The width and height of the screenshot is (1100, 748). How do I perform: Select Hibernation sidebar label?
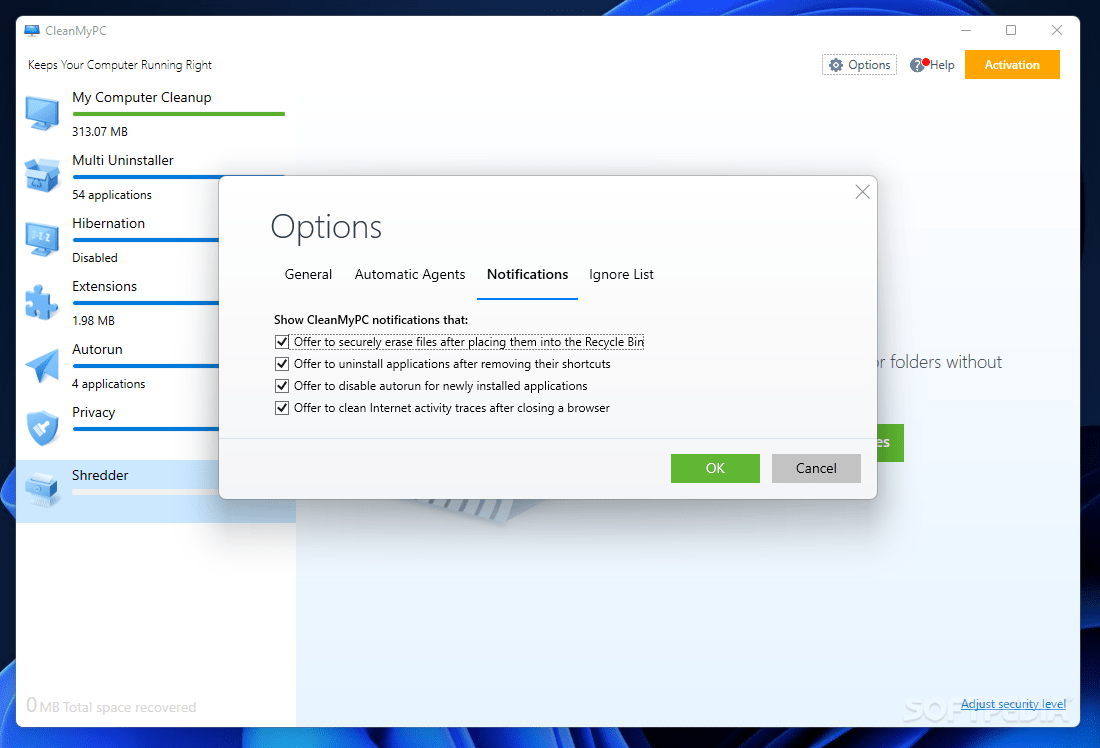pos(109,223)
